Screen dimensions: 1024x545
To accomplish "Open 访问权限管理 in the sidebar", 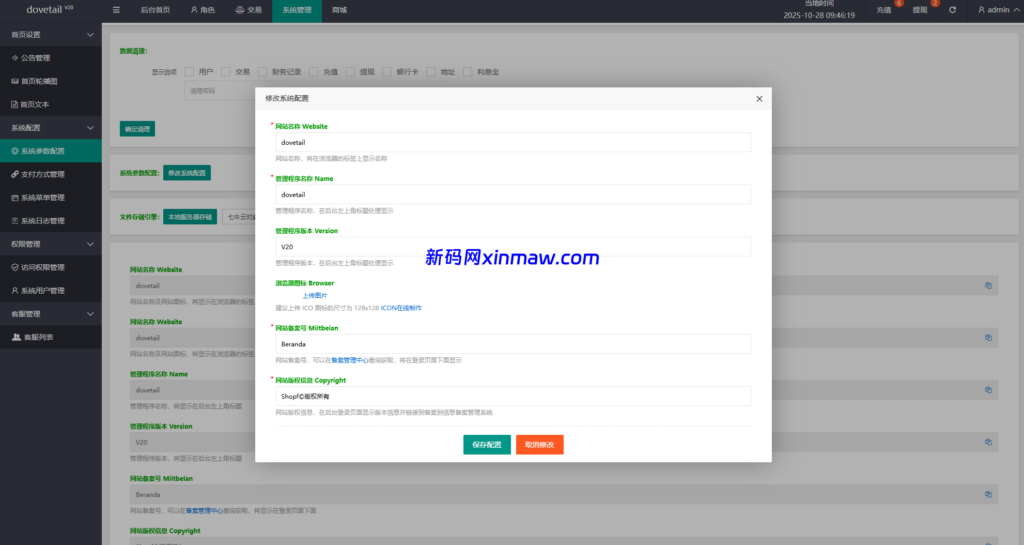I will (51, 267).
